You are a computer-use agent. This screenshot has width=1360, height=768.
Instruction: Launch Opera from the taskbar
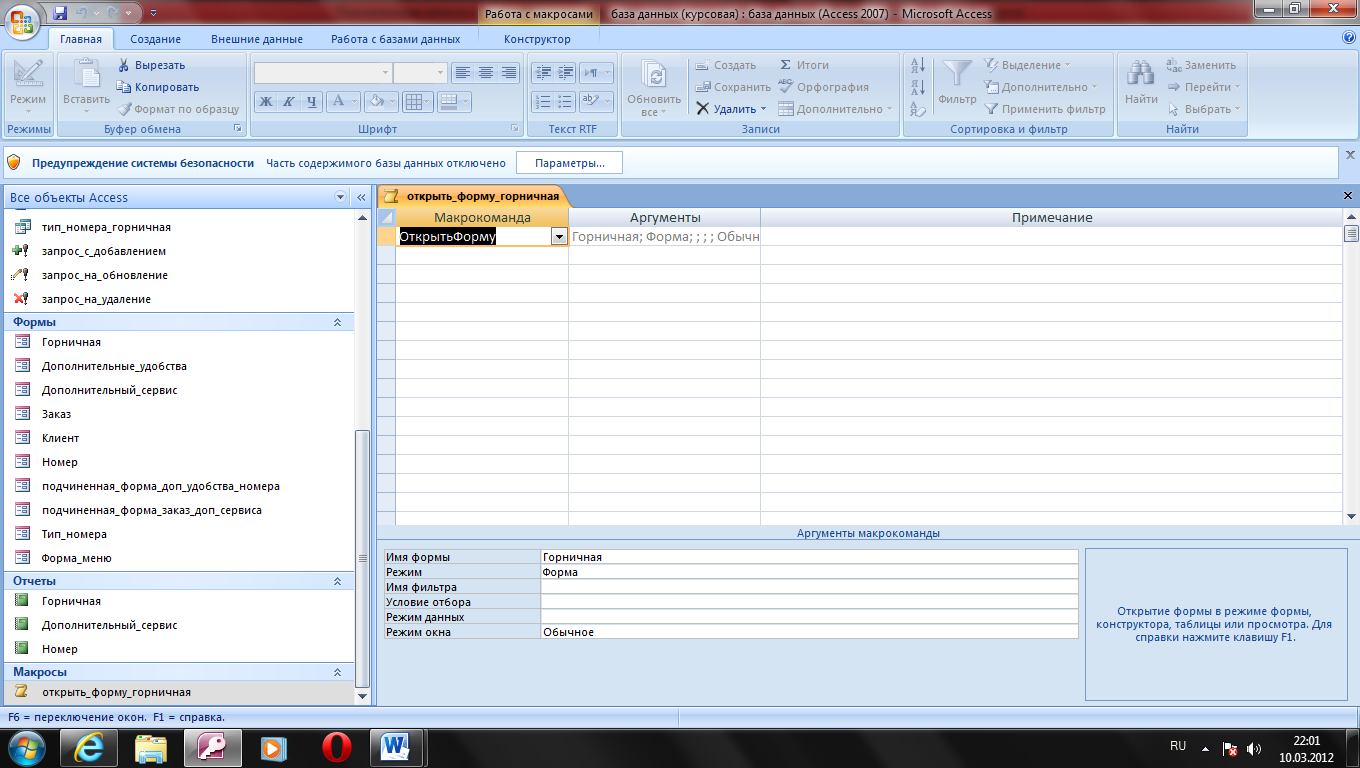click(337, 747)
